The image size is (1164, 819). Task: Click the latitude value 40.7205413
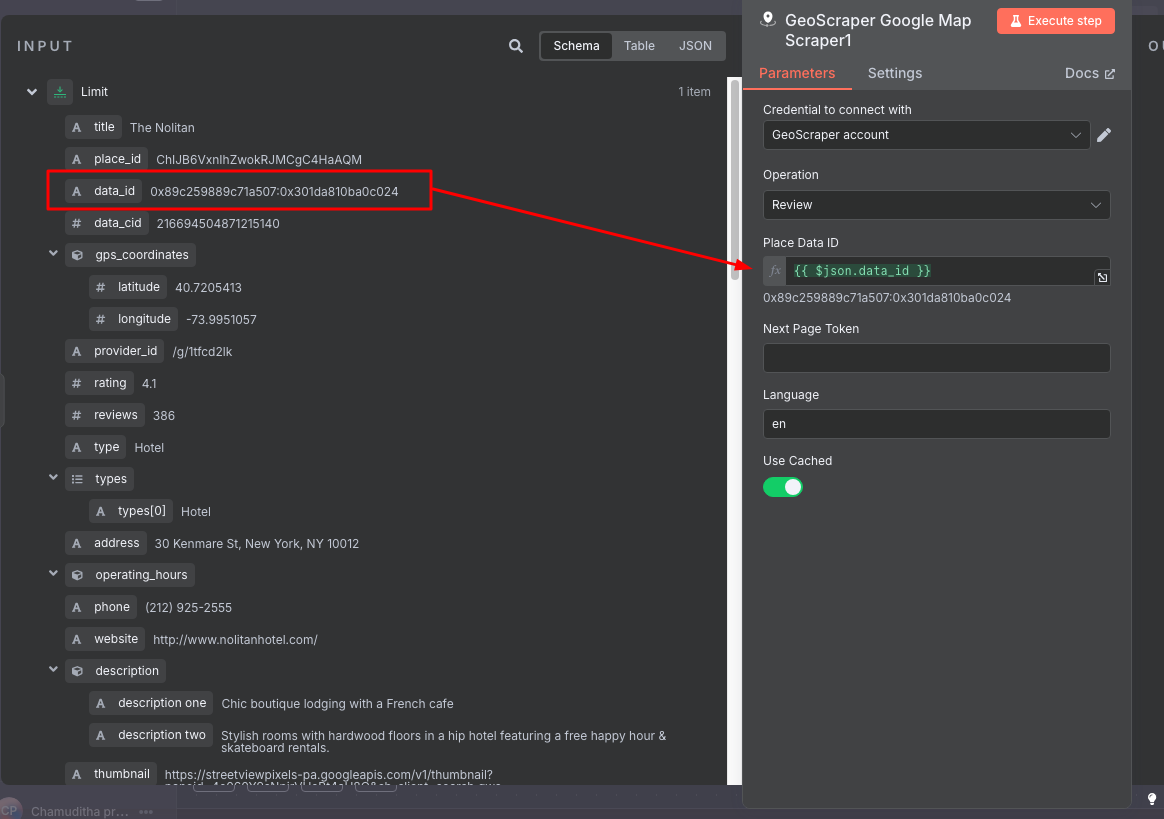click(208, 288)
